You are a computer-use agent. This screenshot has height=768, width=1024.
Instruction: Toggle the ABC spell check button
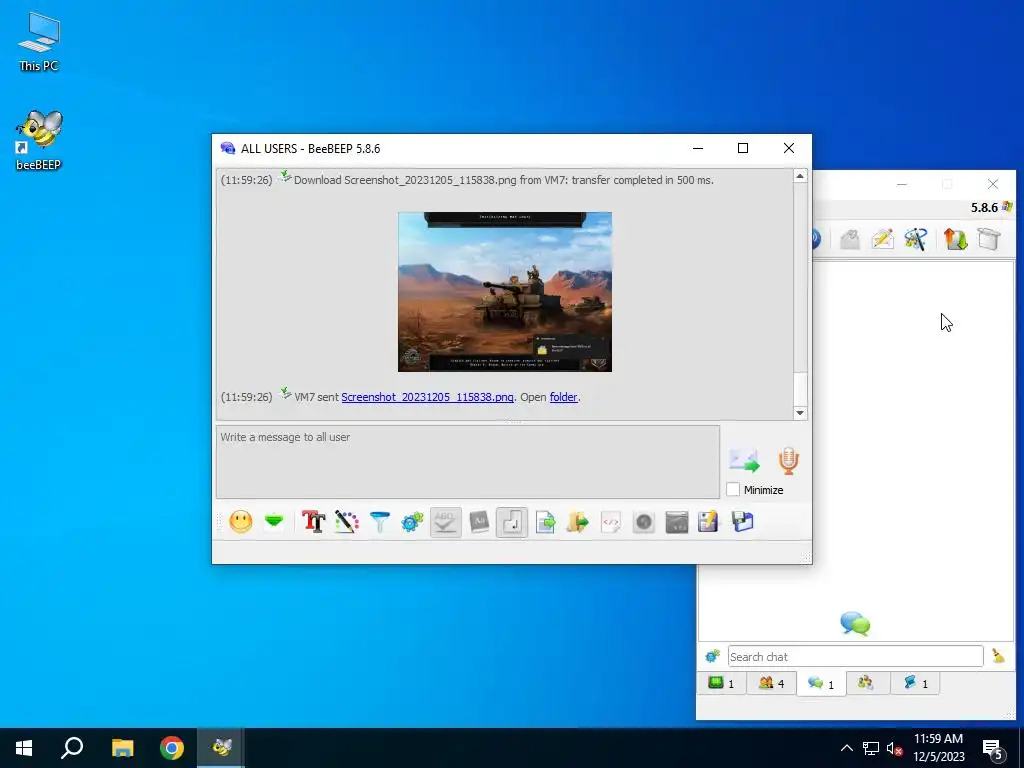(445, 522)
